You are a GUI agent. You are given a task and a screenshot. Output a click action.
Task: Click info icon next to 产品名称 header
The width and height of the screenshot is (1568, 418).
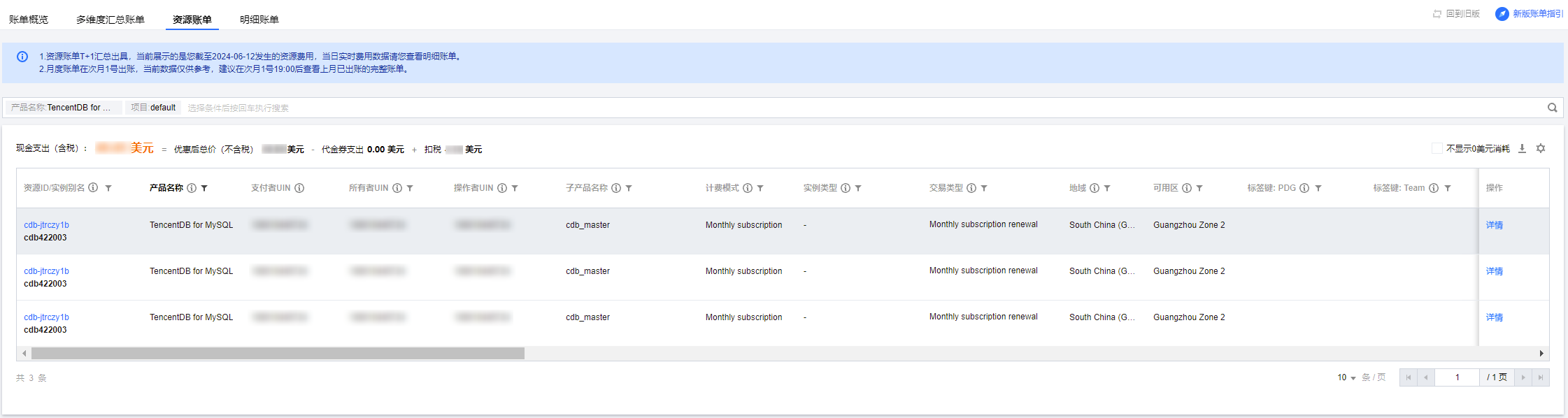192,188
